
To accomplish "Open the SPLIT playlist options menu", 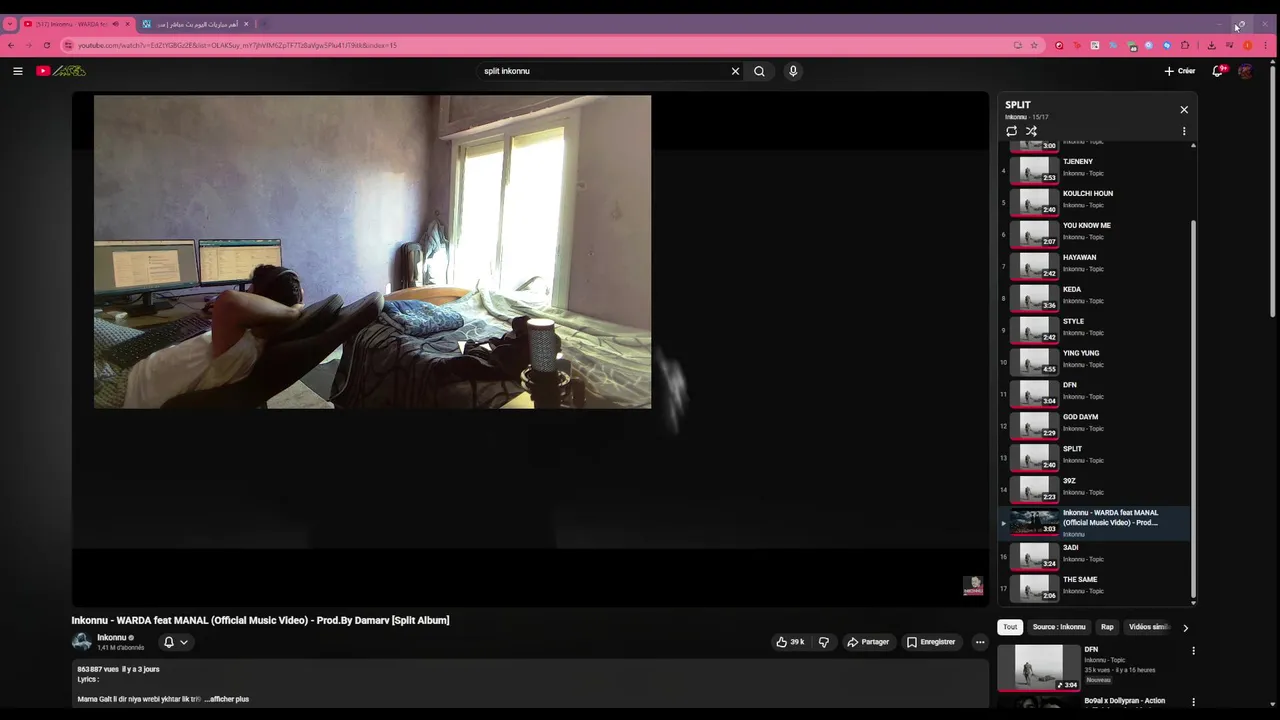I will tap(1184, 131).
